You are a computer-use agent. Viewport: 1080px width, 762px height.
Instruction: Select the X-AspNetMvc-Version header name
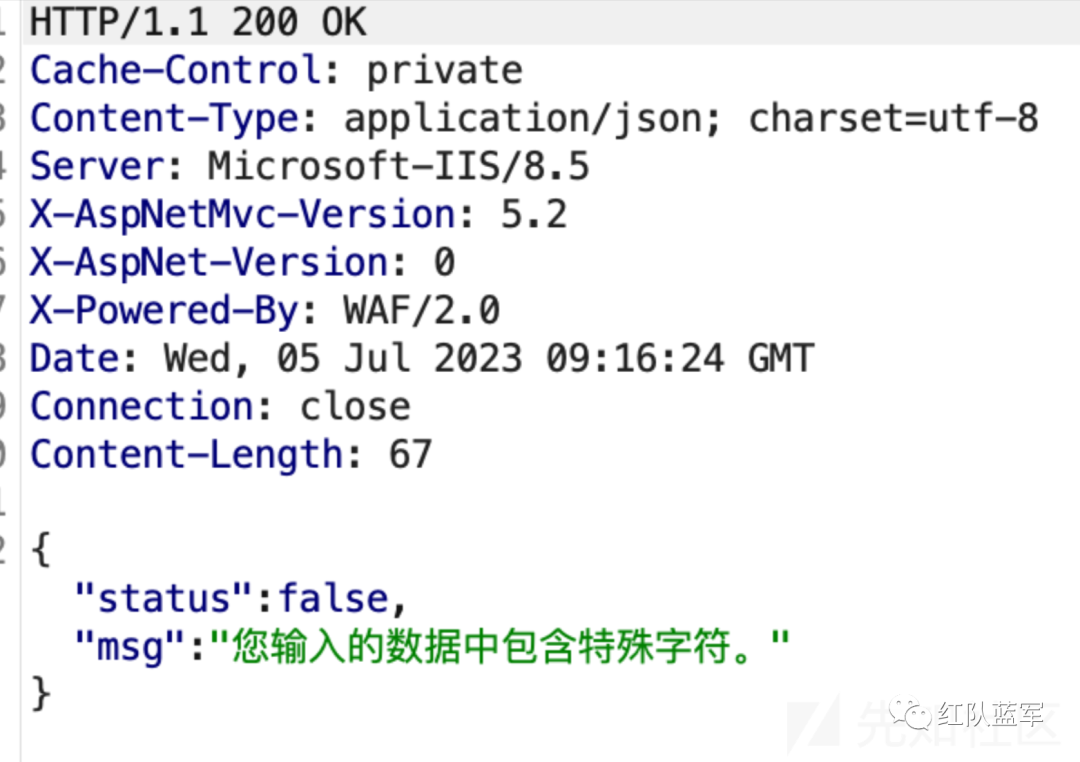click(x=242, y=214)
